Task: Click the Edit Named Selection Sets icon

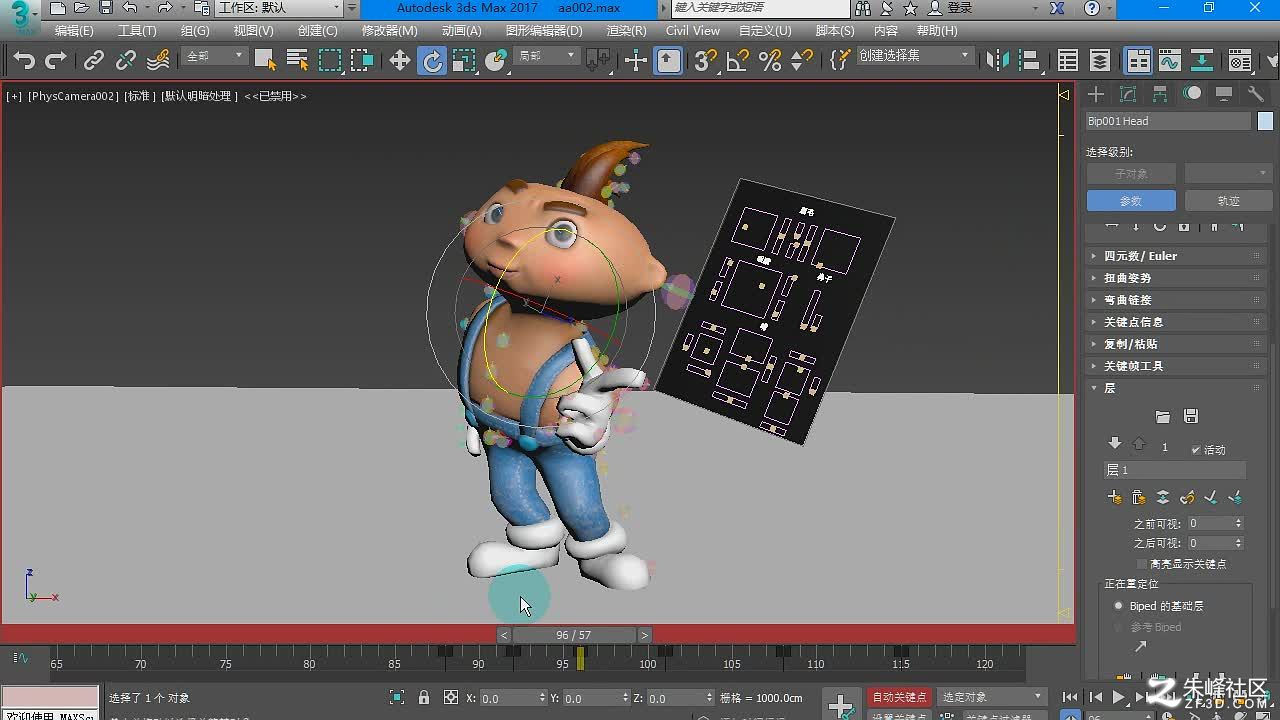Action: (840, 61)
